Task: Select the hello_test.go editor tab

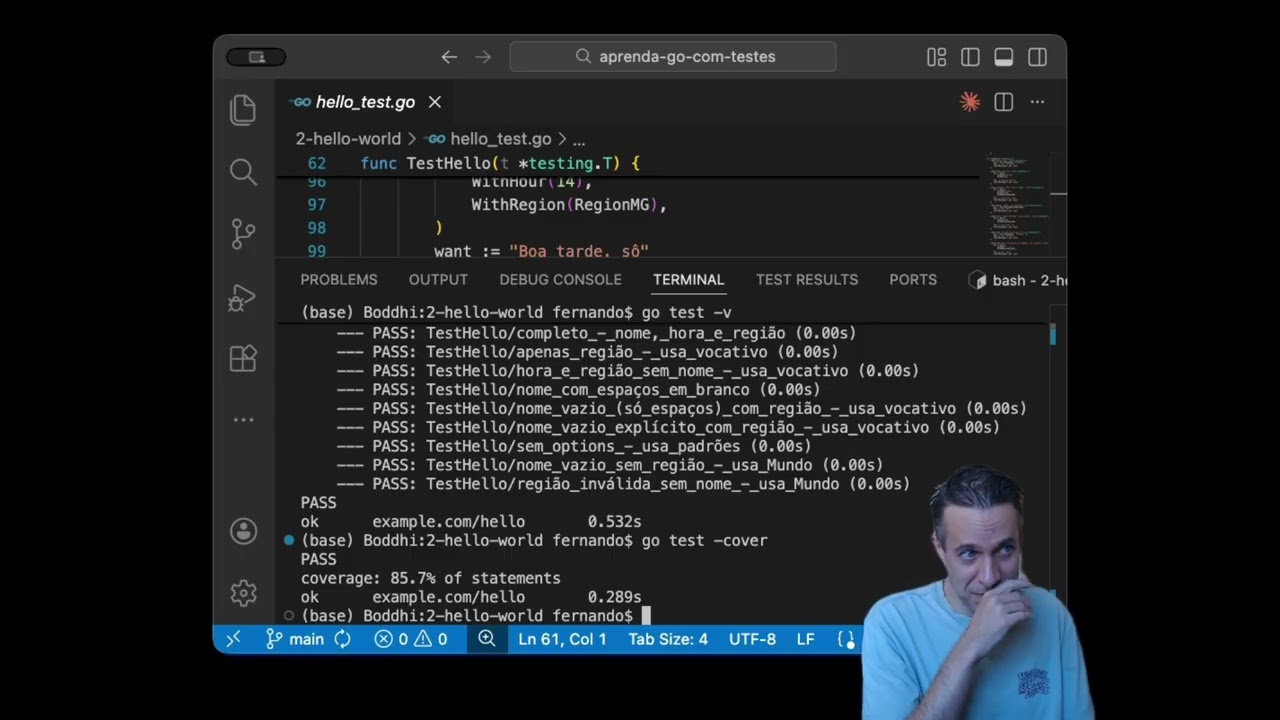Action: 367,102
